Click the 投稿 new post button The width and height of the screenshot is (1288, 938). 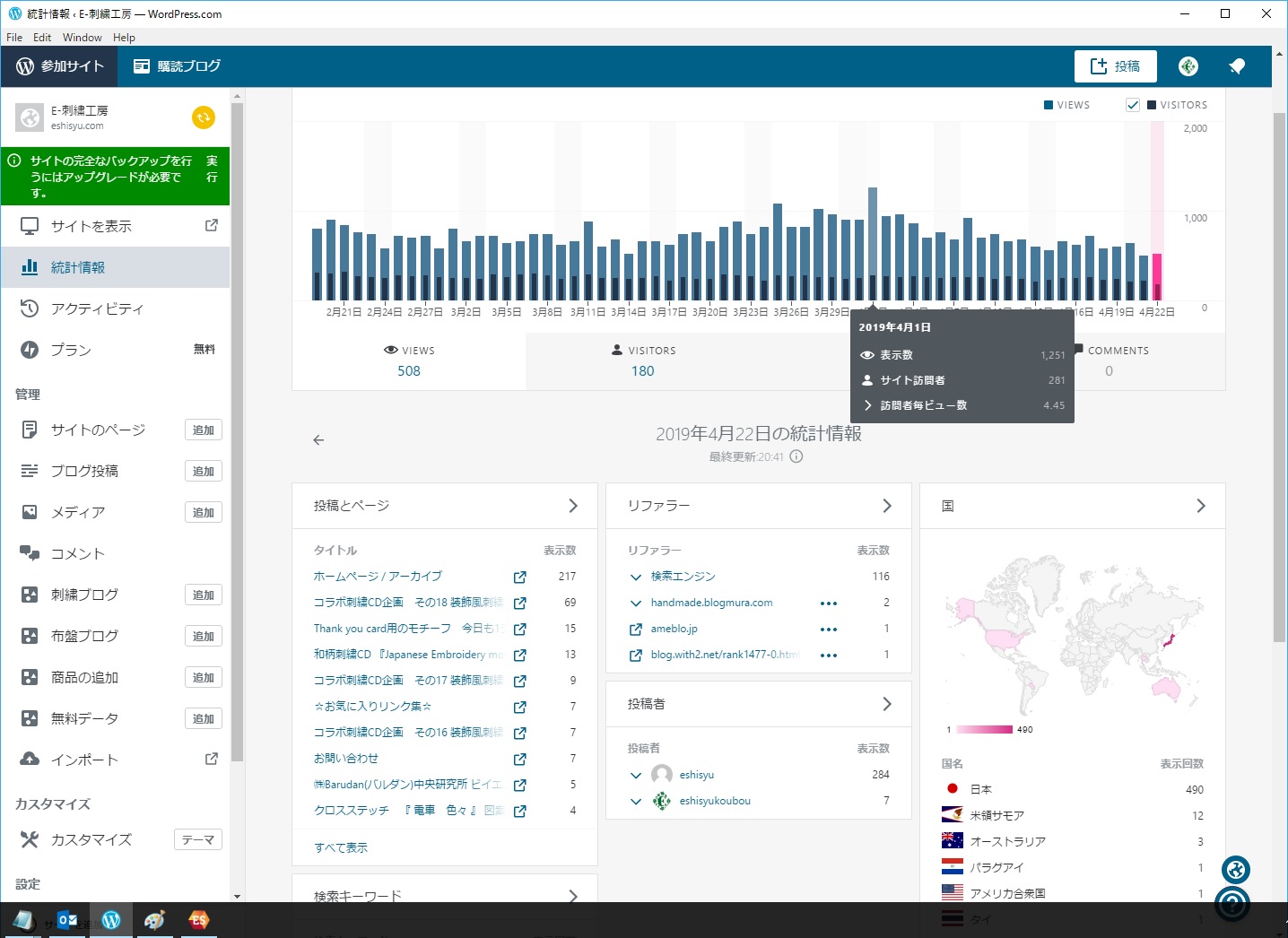[1115, 66]
